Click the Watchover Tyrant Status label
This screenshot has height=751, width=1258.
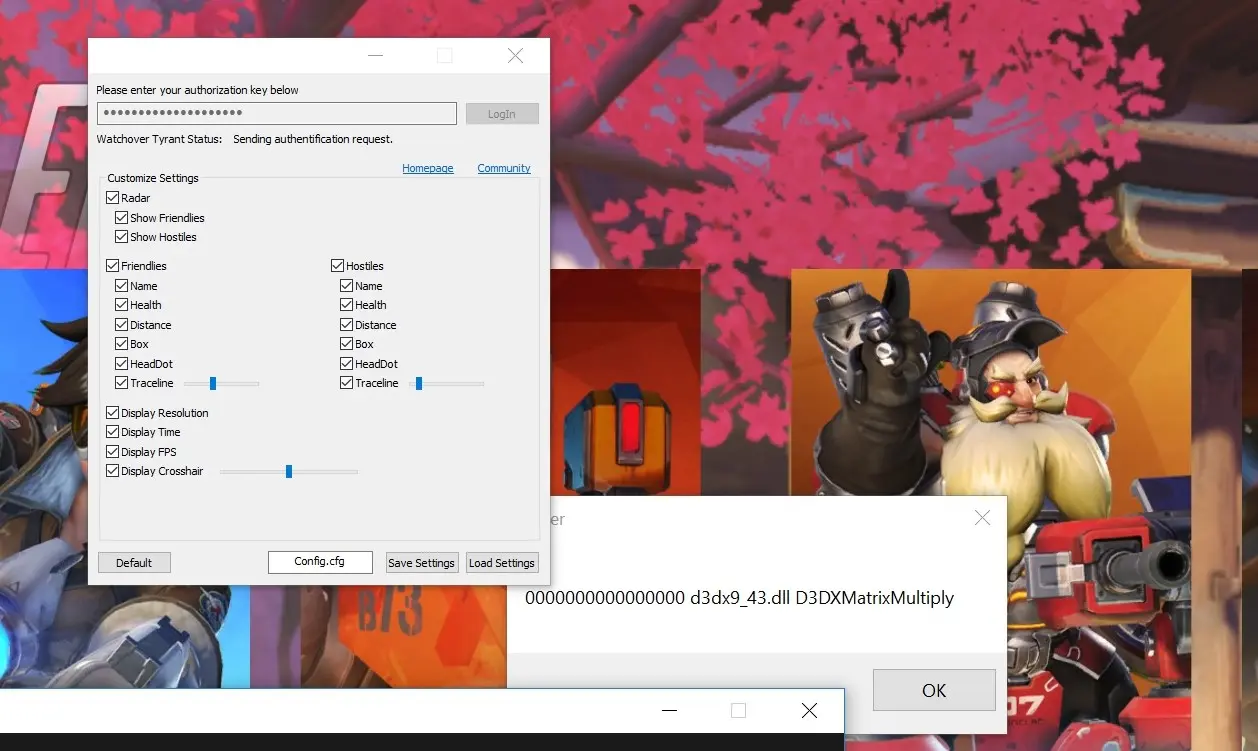[159, 139]
